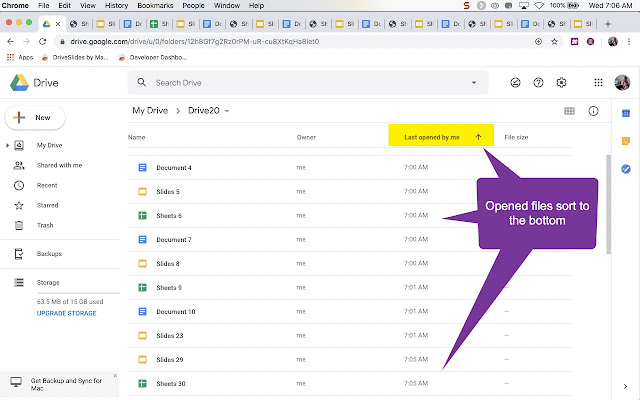Click the UPGRADE STORAGE link
Image resolution: width=640 pixels, height=400 pixels.
(x=67, y=313)
